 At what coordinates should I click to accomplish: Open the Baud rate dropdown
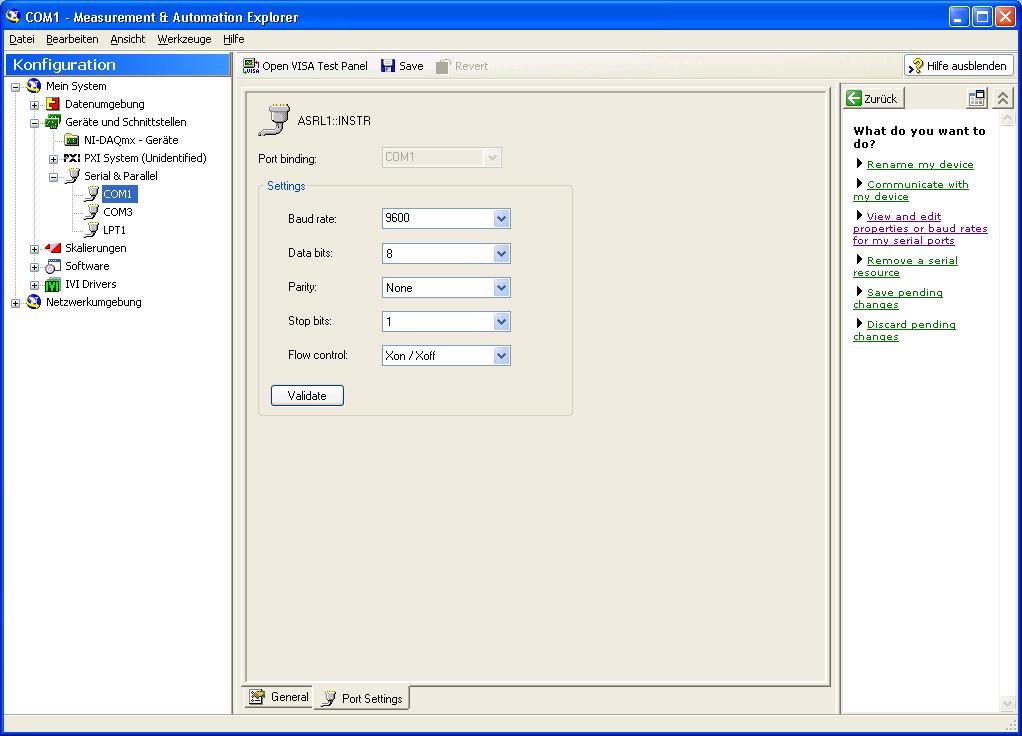tap(501, 218)
